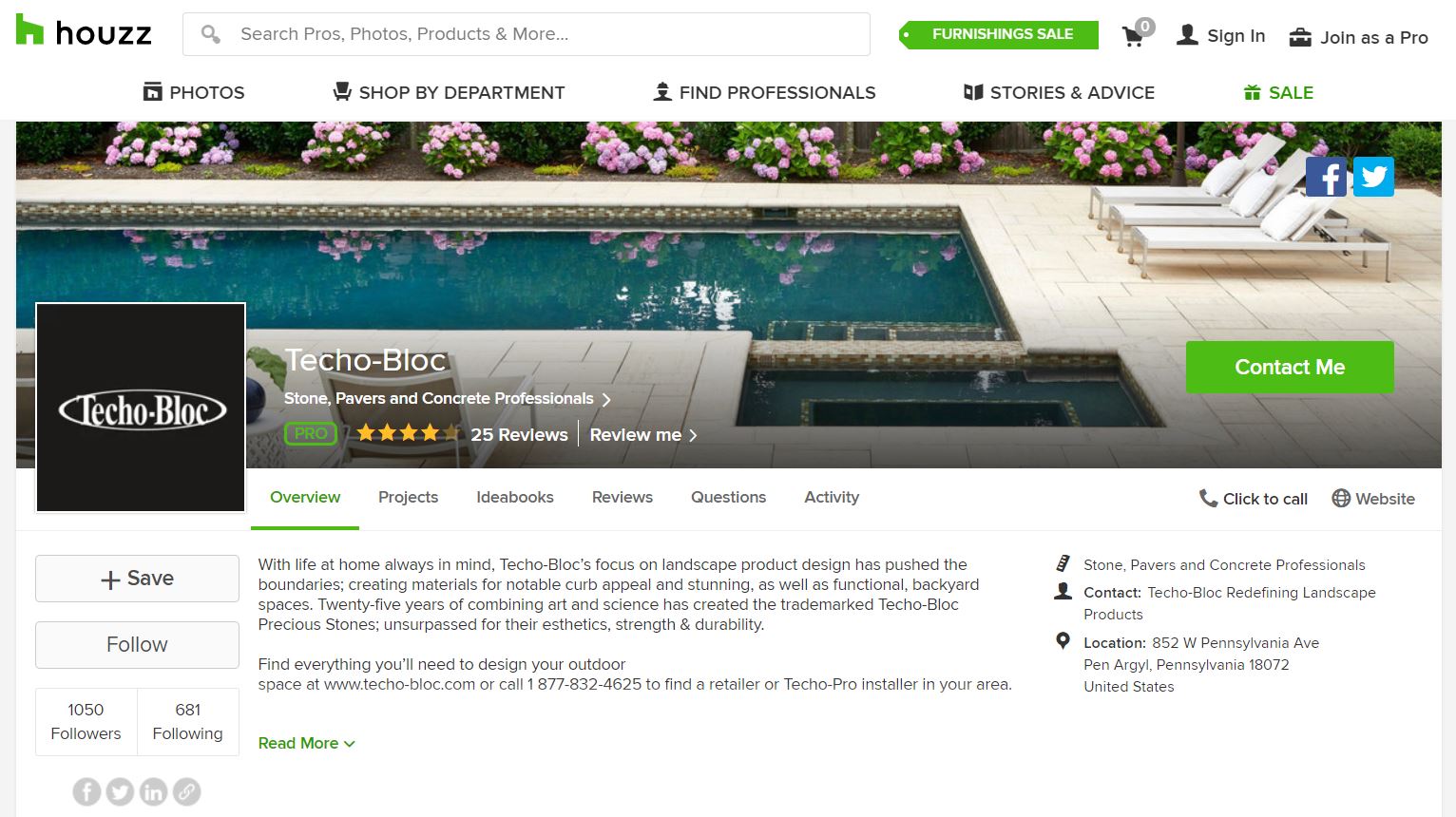
Task: Open the Website globe link
Action: pos(1373,499)
